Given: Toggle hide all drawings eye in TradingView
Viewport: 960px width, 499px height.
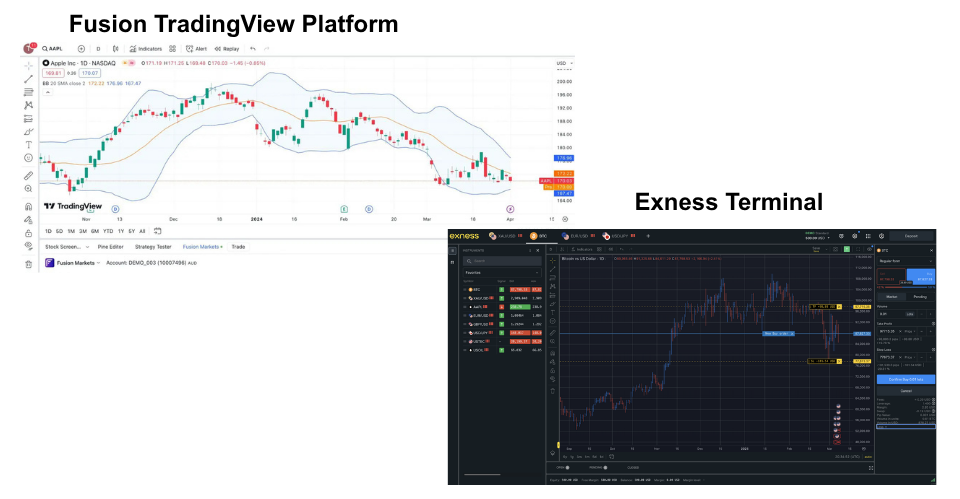Looking at the screenshot, I should (x=28, y=246).
